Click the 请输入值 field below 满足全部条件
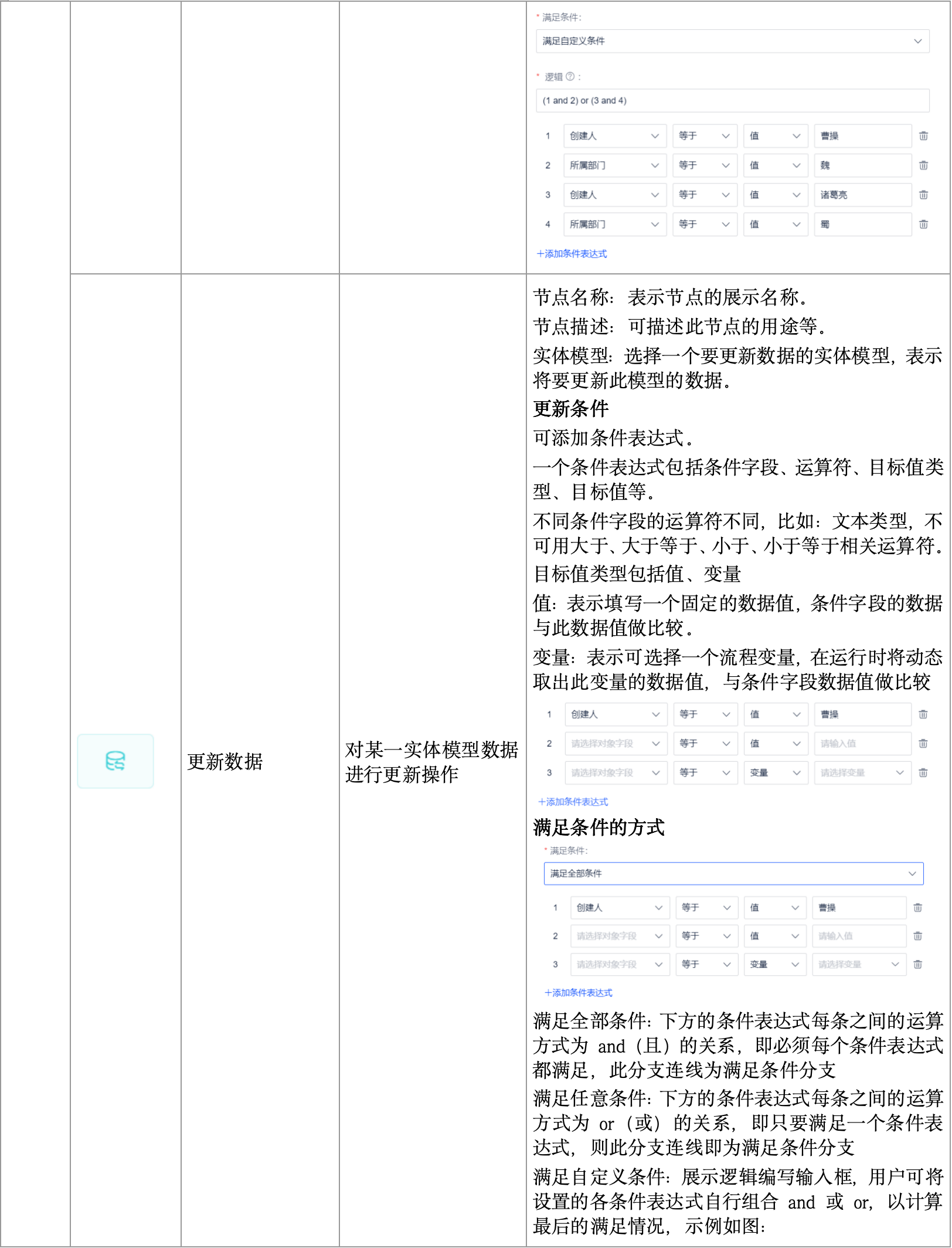Image resolution: width=952 pixels, height=1248 pixels. (x=859, y=936)
